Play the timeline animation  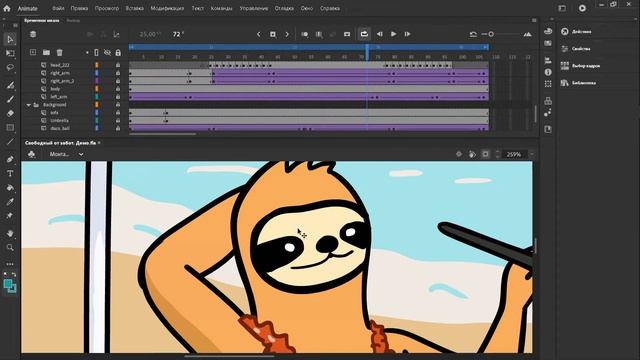(x=393, y=34)
